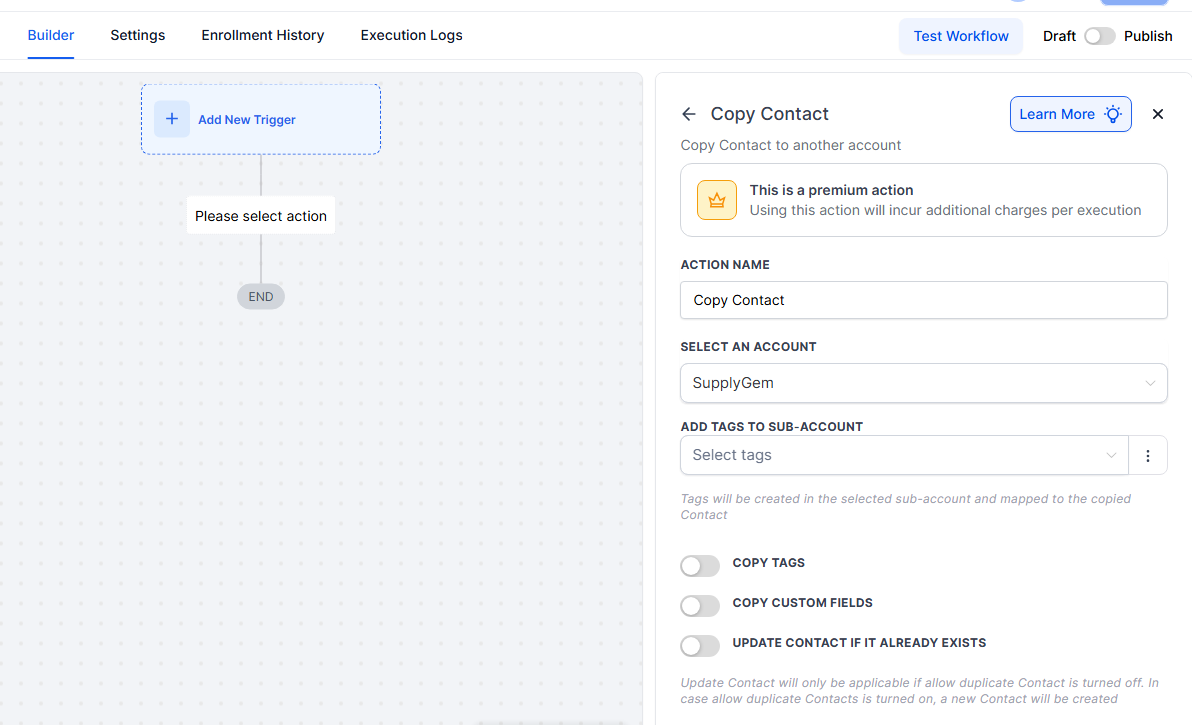The image size is (1192, 725).
Task: Click the lightbulb icon in Learn More
Action: (1112, 114)
